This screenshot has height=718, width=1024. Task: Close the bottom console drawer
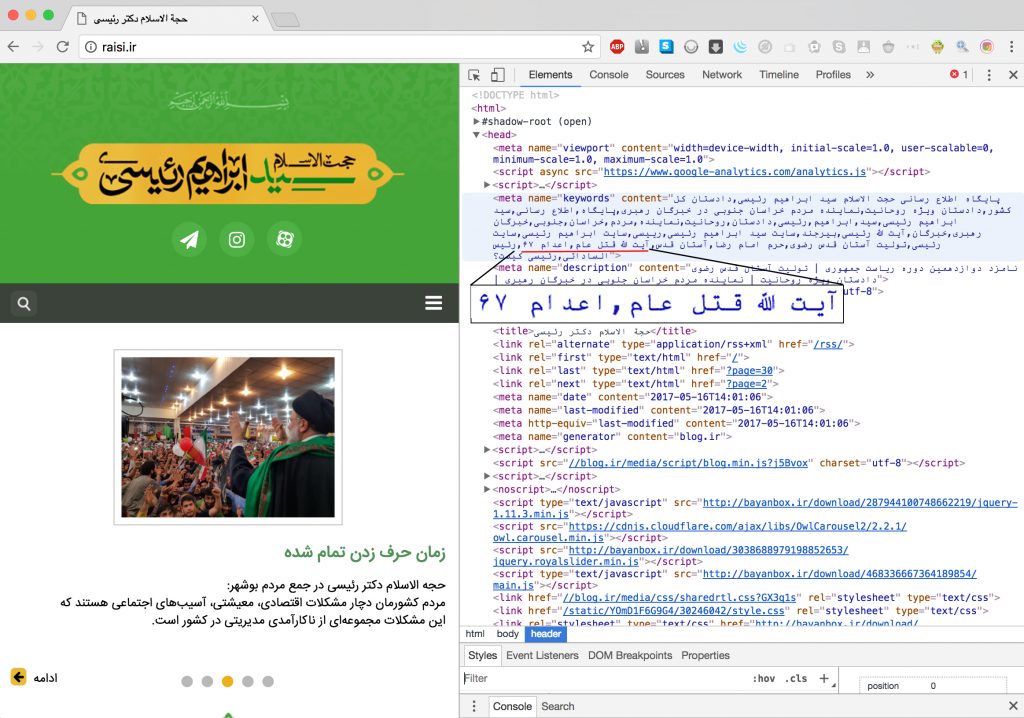pyautogui.click(x=1013, y=706)
